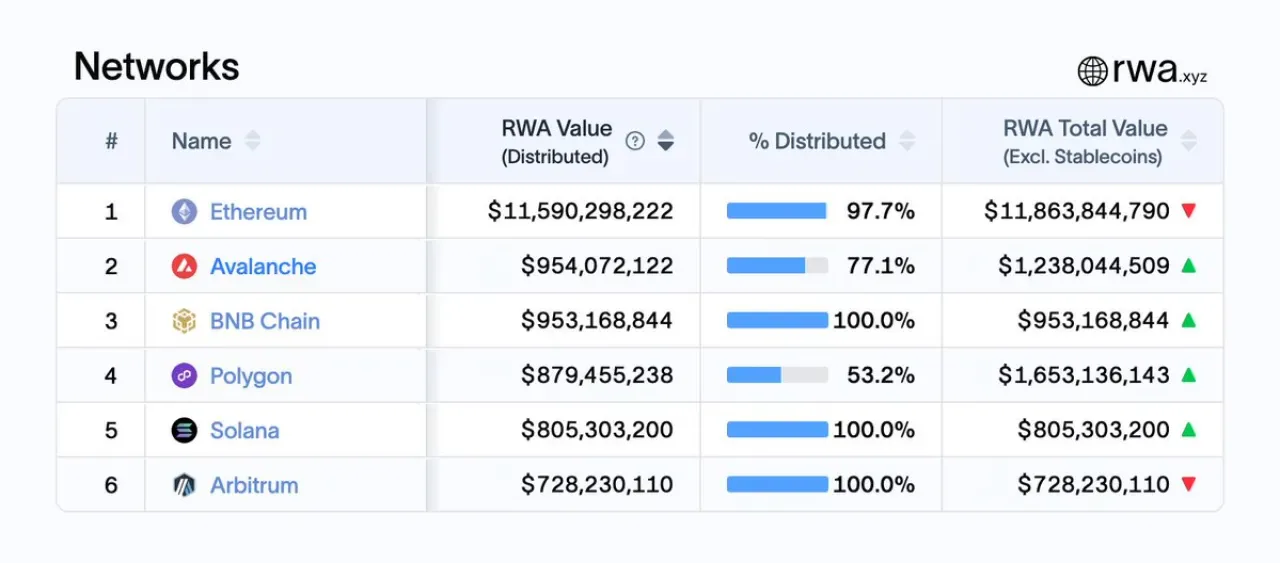This screenshot has height=563, width=1280.
Task: Click the Solana logo icon
Action: pyautogui.click(x=184, y=430)
